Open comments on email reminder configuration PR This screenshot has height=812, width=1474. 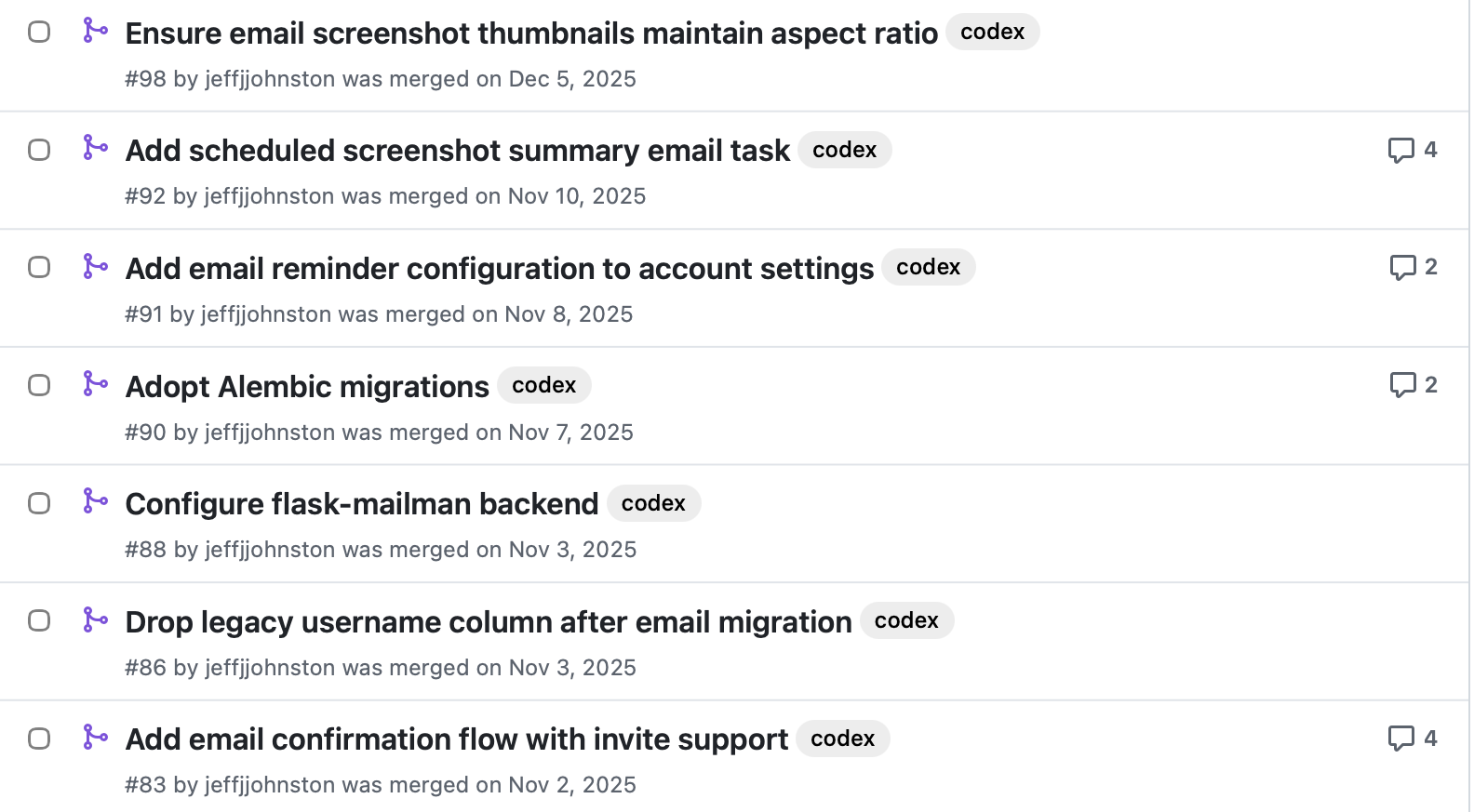pos(1413,267)
